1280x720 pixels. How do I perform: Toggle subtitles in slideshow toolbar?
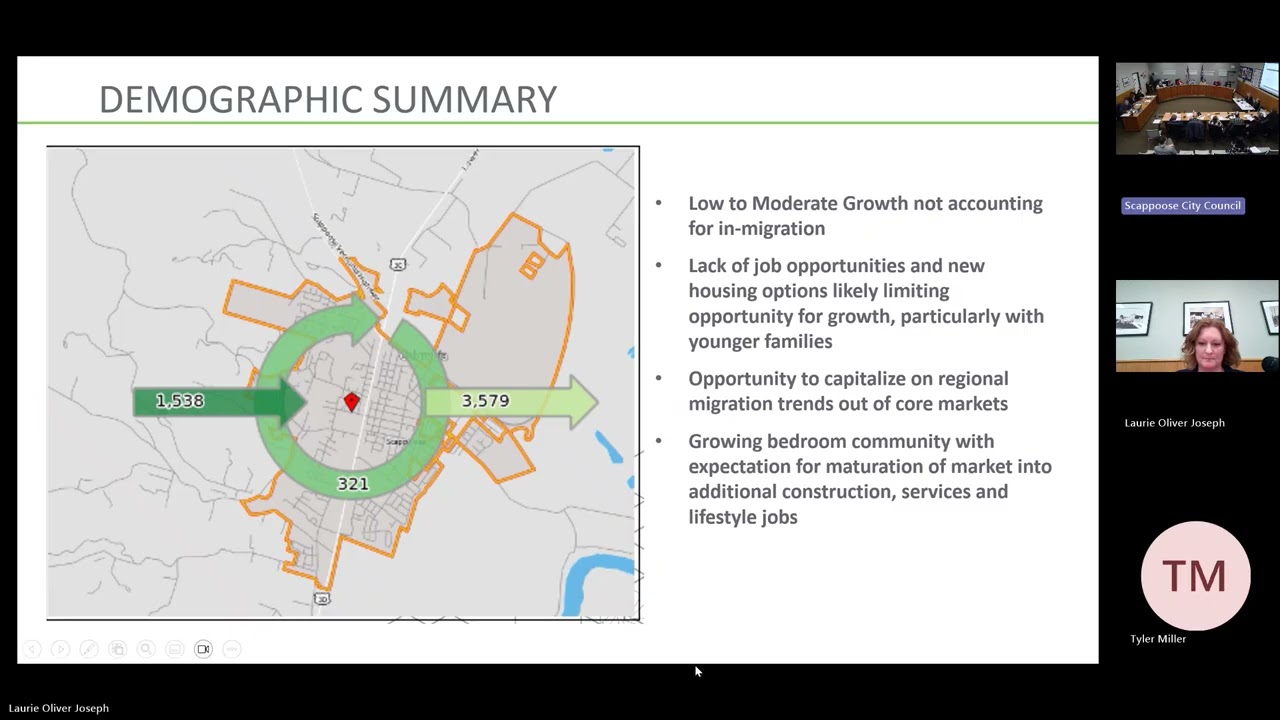point(175,649)
